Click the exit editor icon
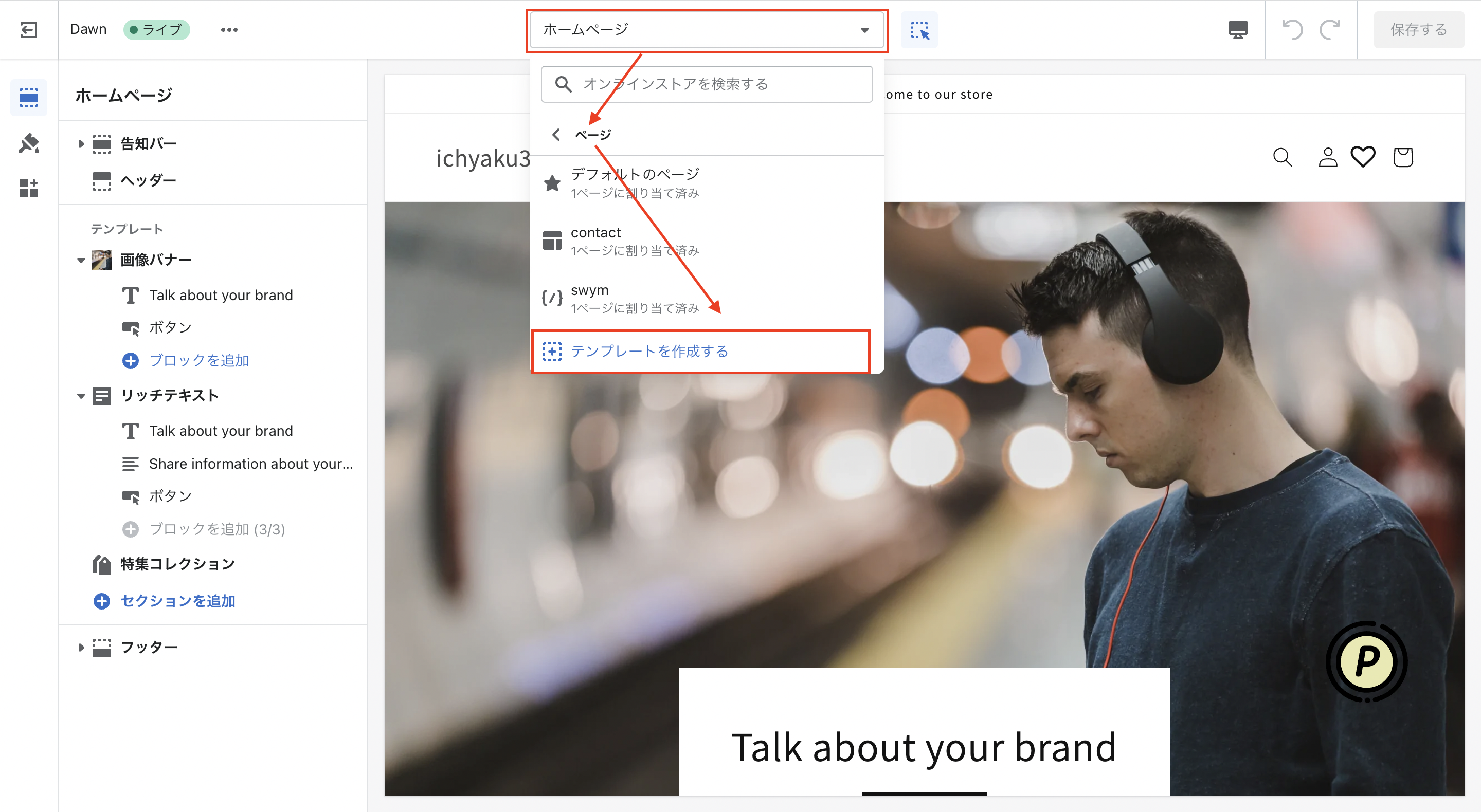Viewport: 1481px width, 812px height. point(28,29)
